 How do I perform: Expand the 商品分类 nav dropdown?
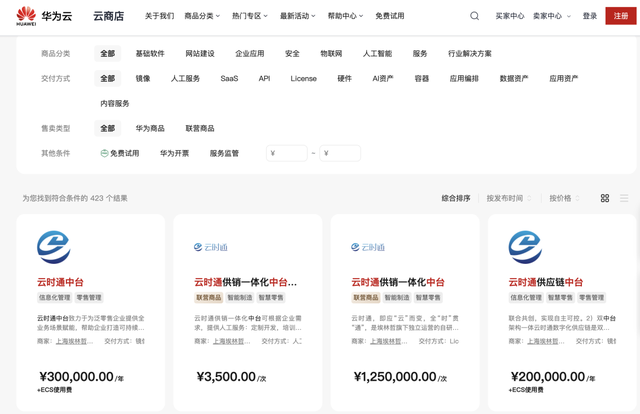(x=202, y=16)
